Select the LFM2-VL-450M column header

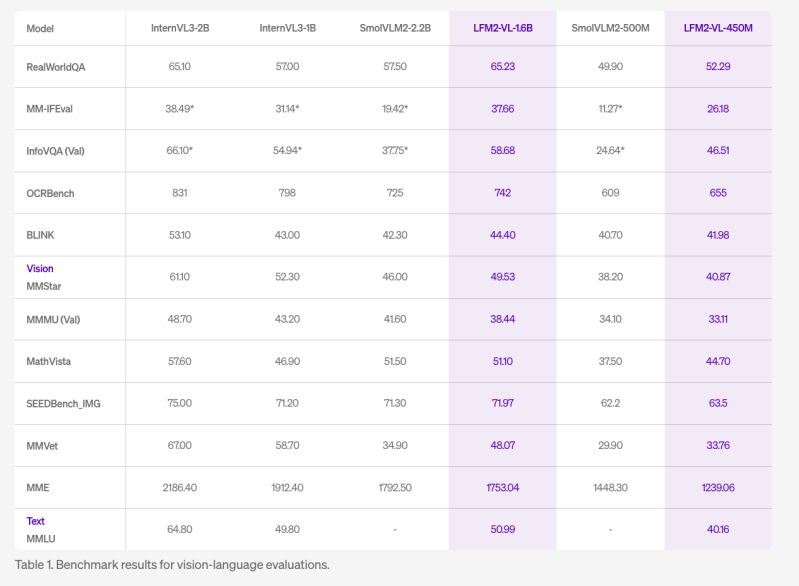717,28
